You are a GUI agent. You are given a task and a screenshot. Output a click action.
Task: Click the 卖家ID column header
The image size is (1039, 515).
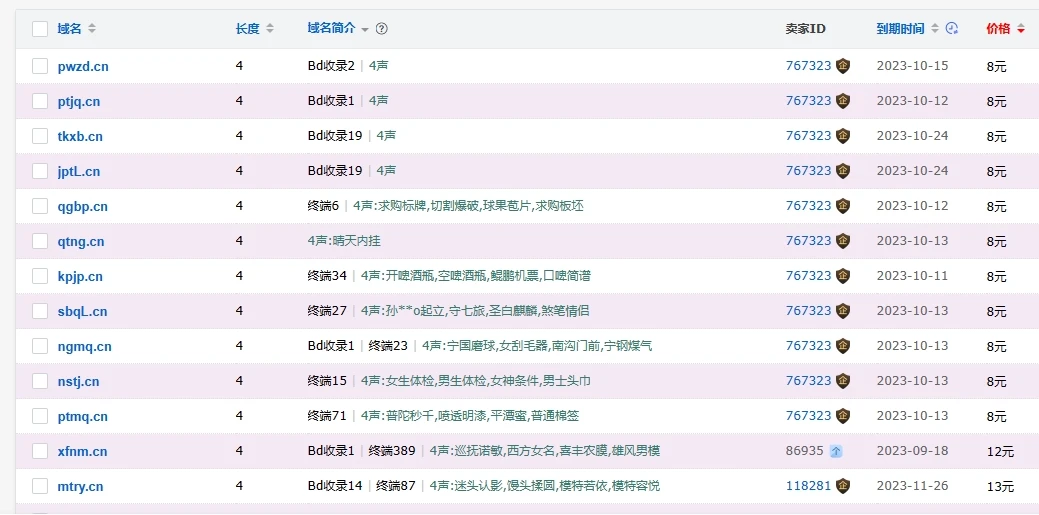(x=805, y=29)
